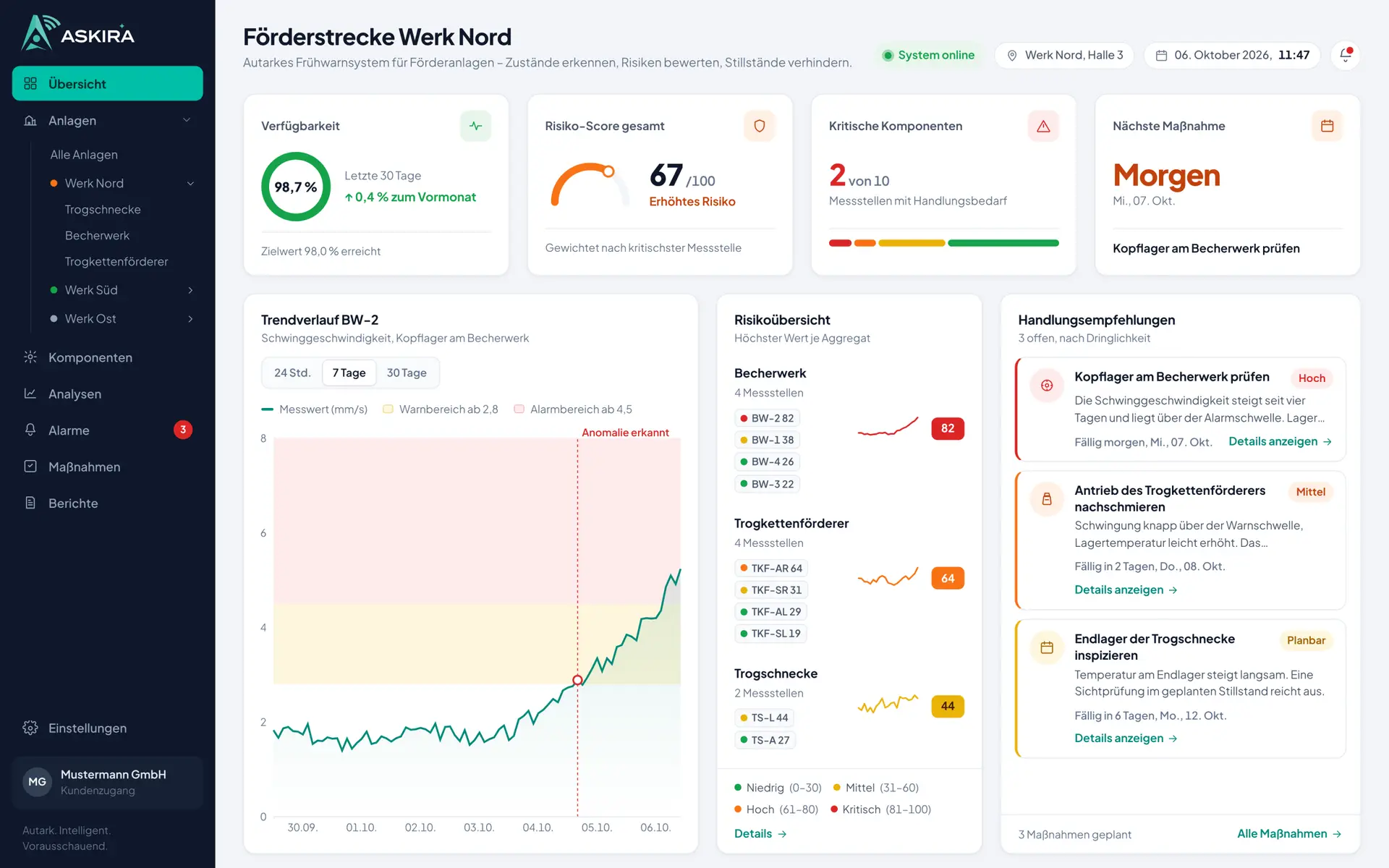
Task: Expand the Werk Süd chevron
Action: 190,290
